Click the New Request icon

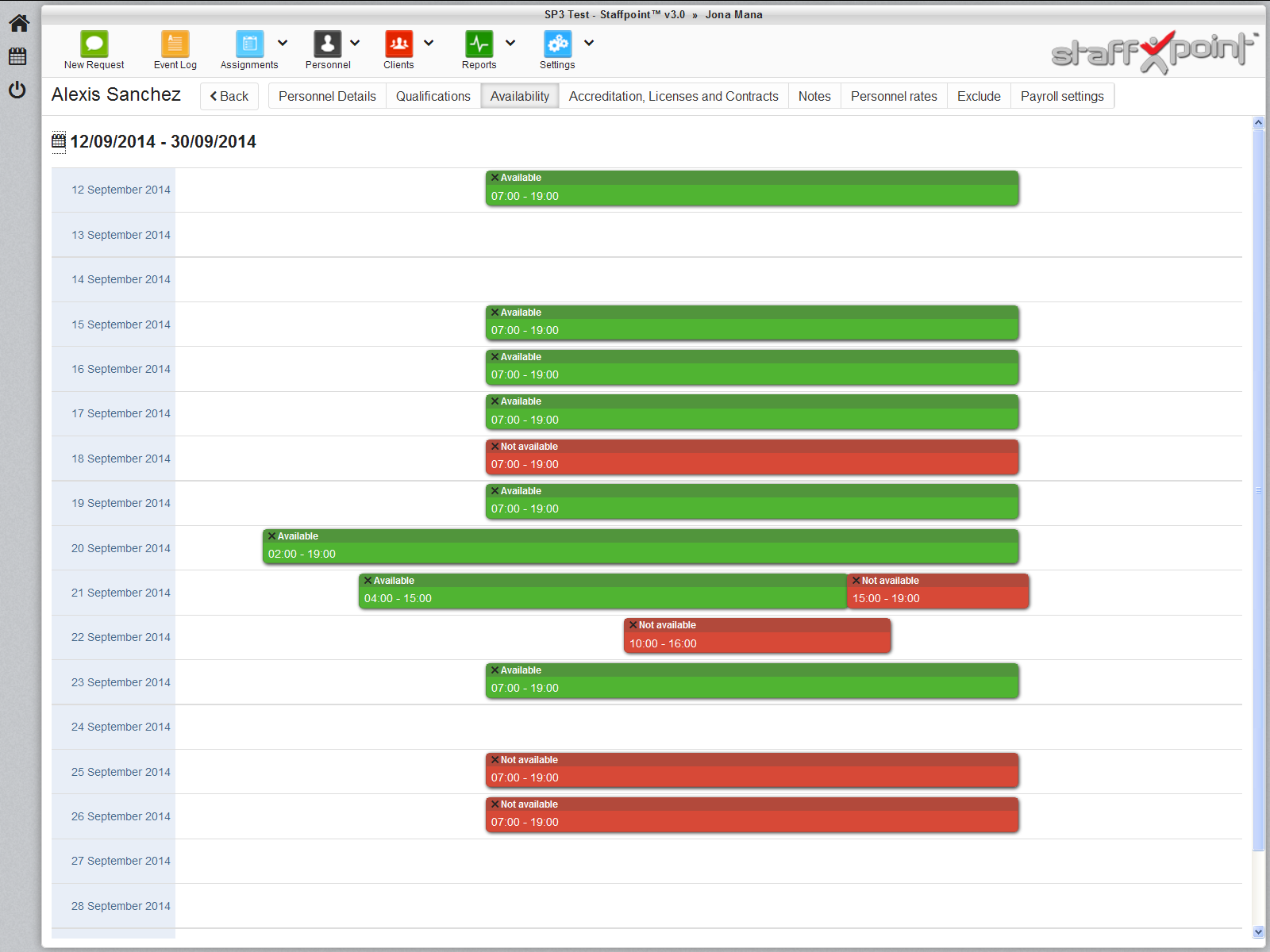pyautogui.click(x=94, y=44)
